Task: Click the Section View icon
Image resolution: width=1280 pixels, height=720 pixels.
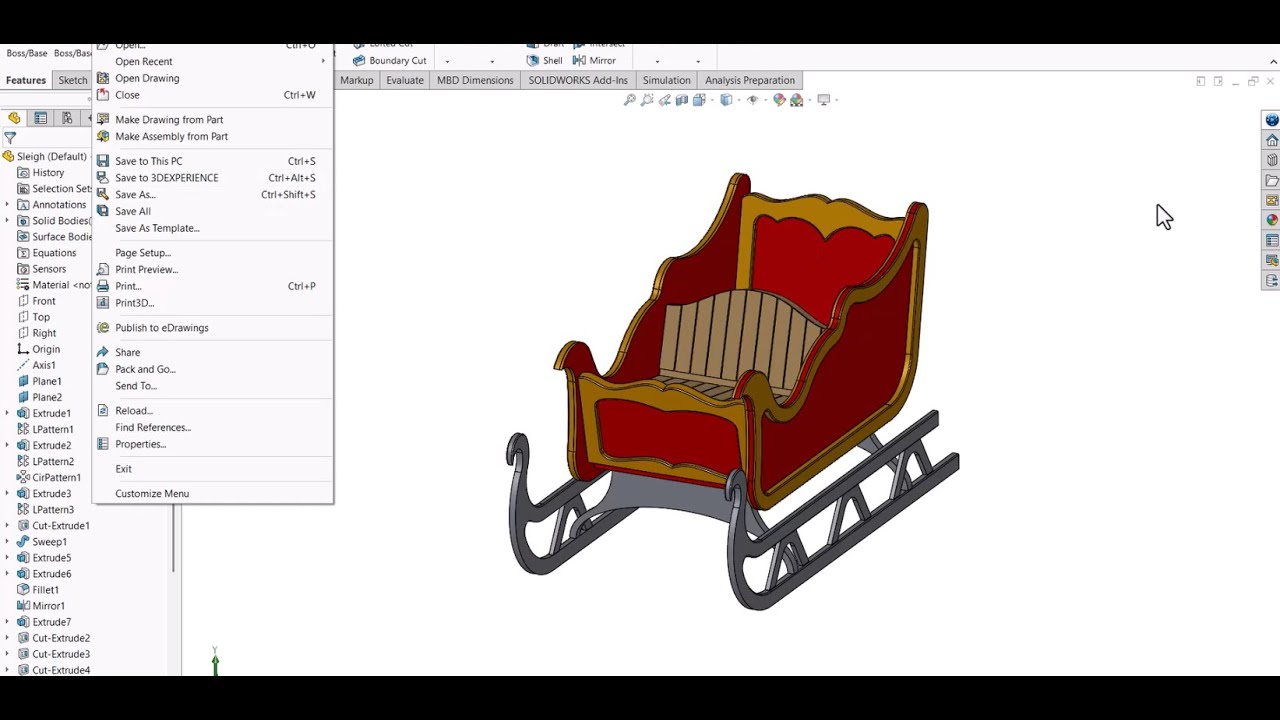Action: coord(682,100)
